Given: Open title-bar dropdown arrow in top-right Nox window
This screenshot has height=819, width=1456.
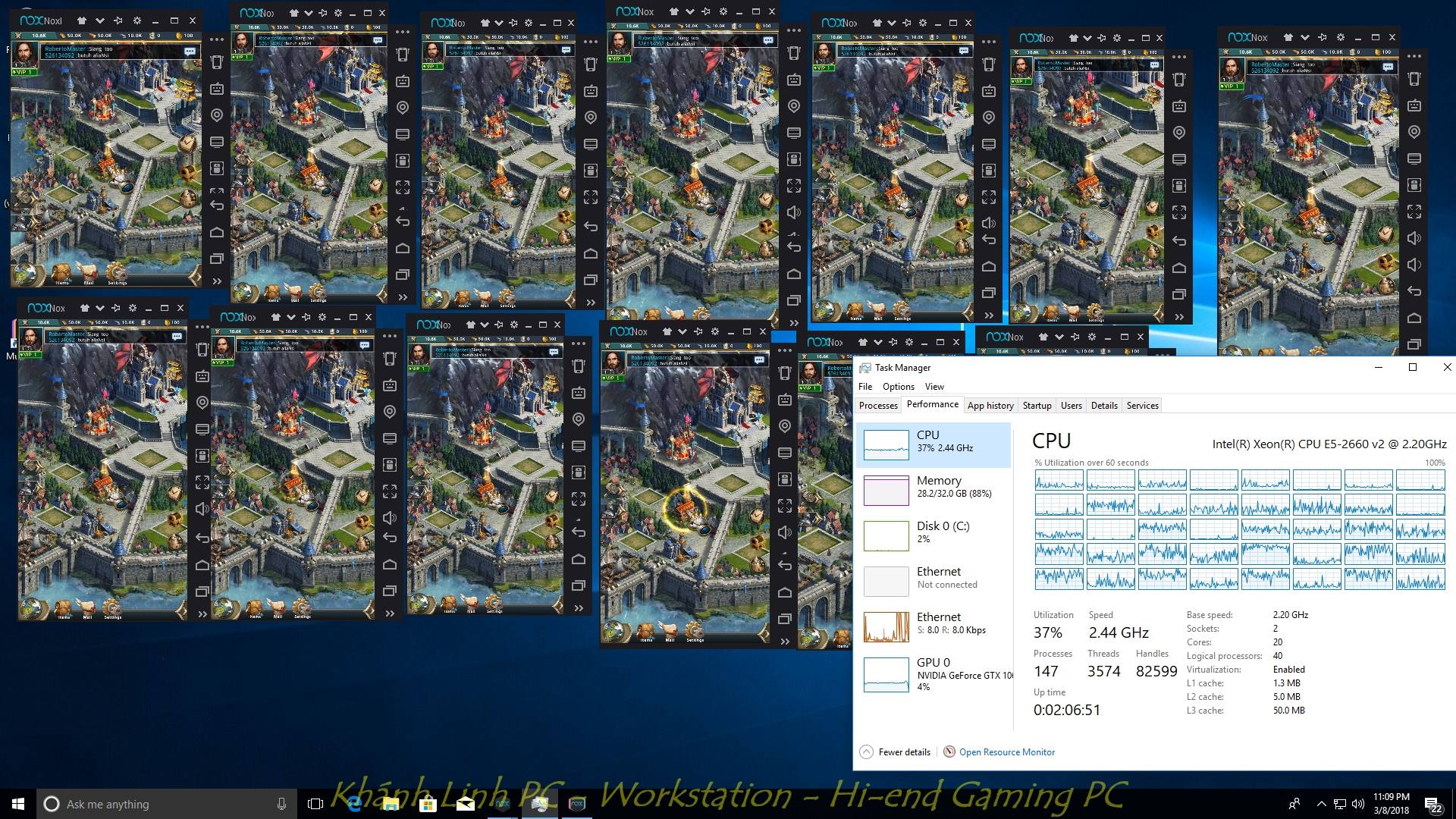Looking at the screenshot, I should click(1304, 37).
